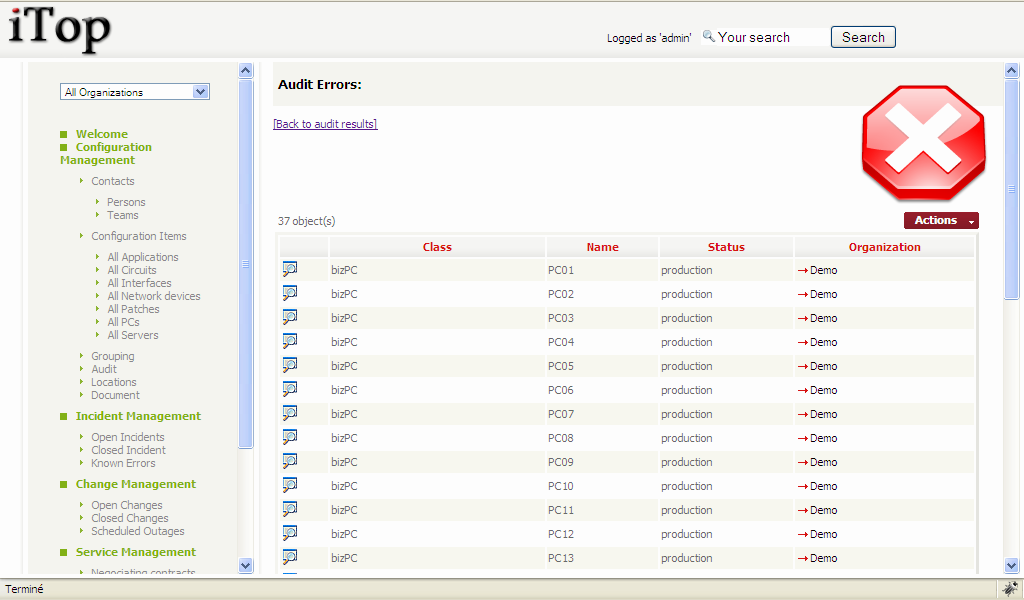Open Incident Management menu section
This screenshot has height=600, width=1024.
click(x=138, y=416)
